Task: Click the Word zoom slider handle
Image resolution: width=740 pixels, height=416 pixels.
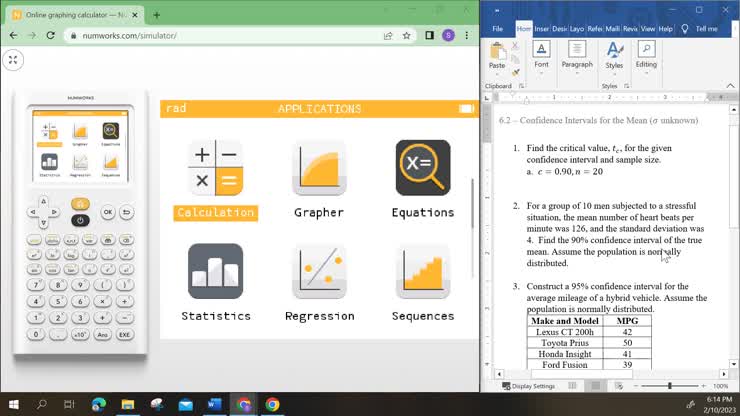Action: [x=669, y=386]
